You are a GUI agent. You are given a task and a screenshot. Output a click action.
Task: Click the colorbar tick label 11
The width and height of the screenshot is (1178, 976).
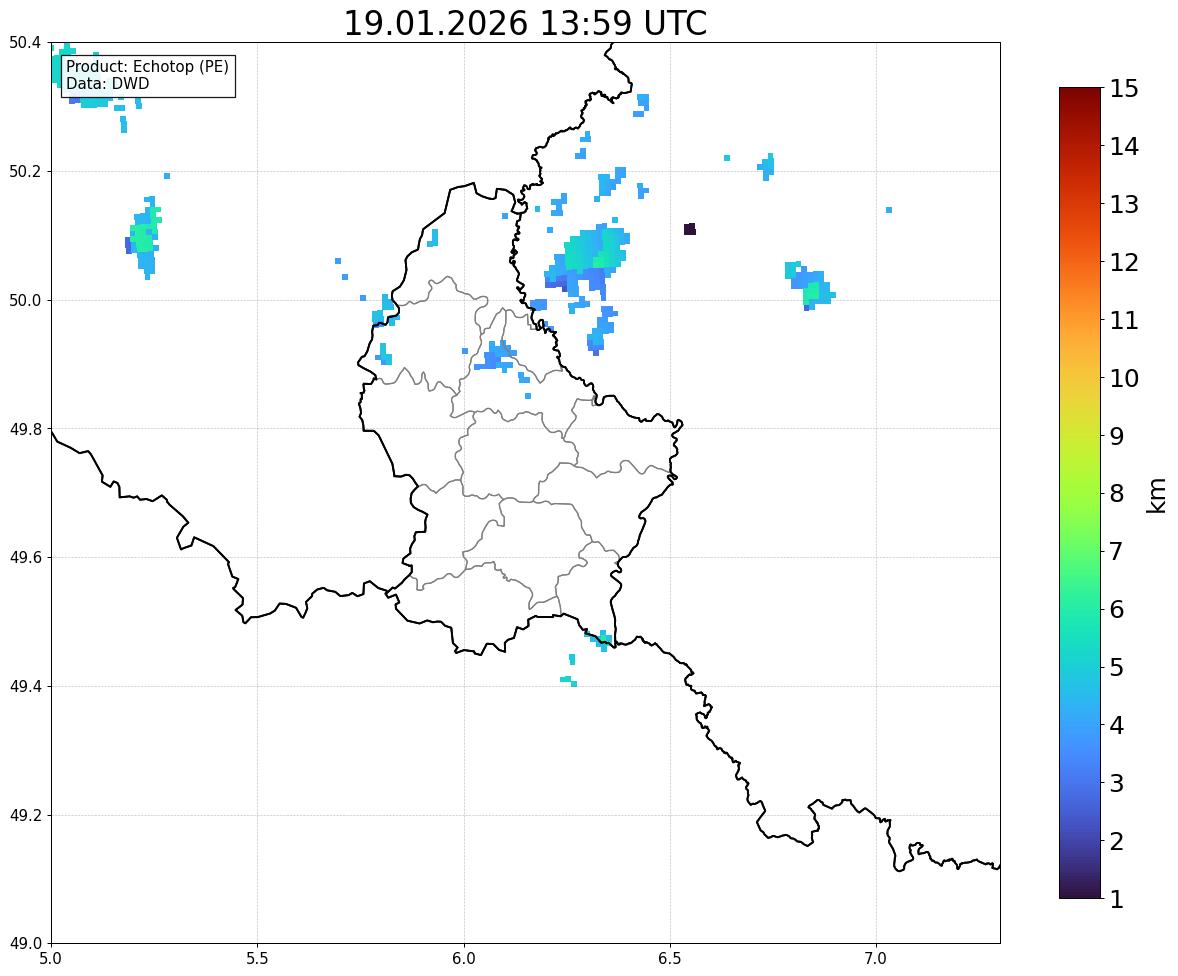point(1124,320)
